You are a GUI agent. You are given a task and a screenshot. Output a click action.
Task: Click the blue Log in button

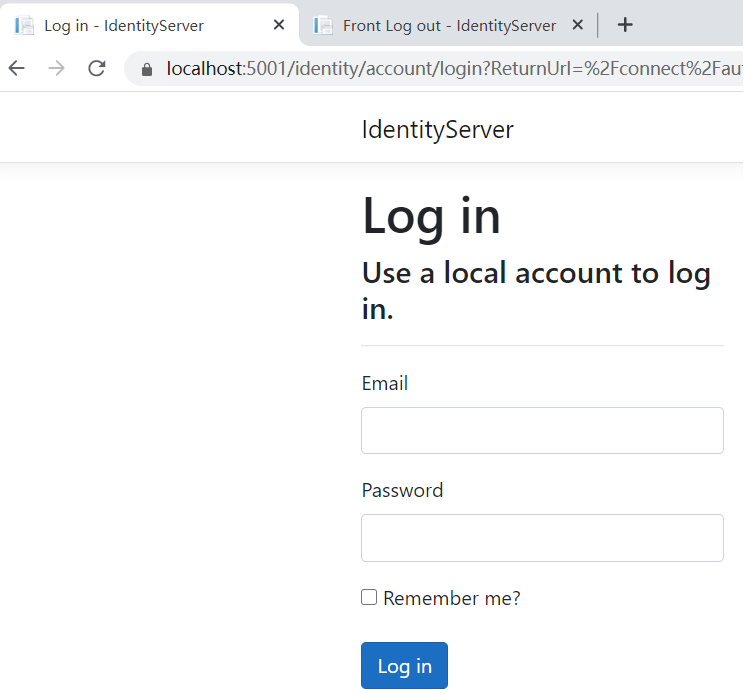pos(404,666)
